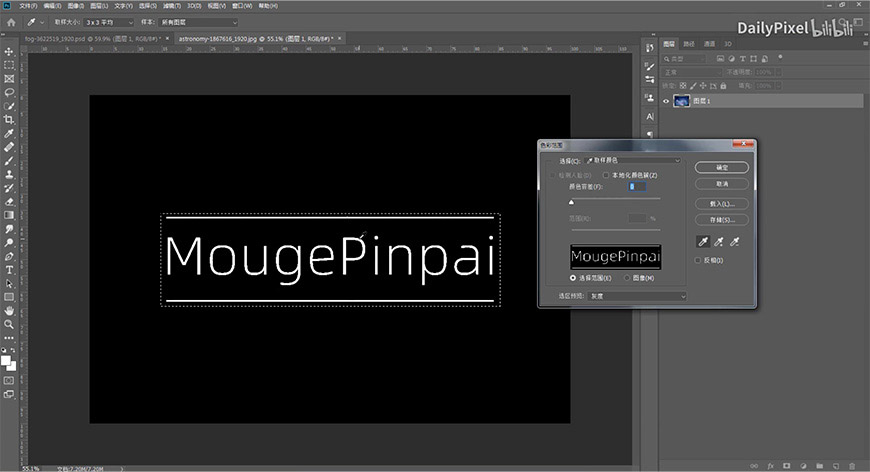
Task: Select the Move tool in the toolbar
Action: coord(9,51)
